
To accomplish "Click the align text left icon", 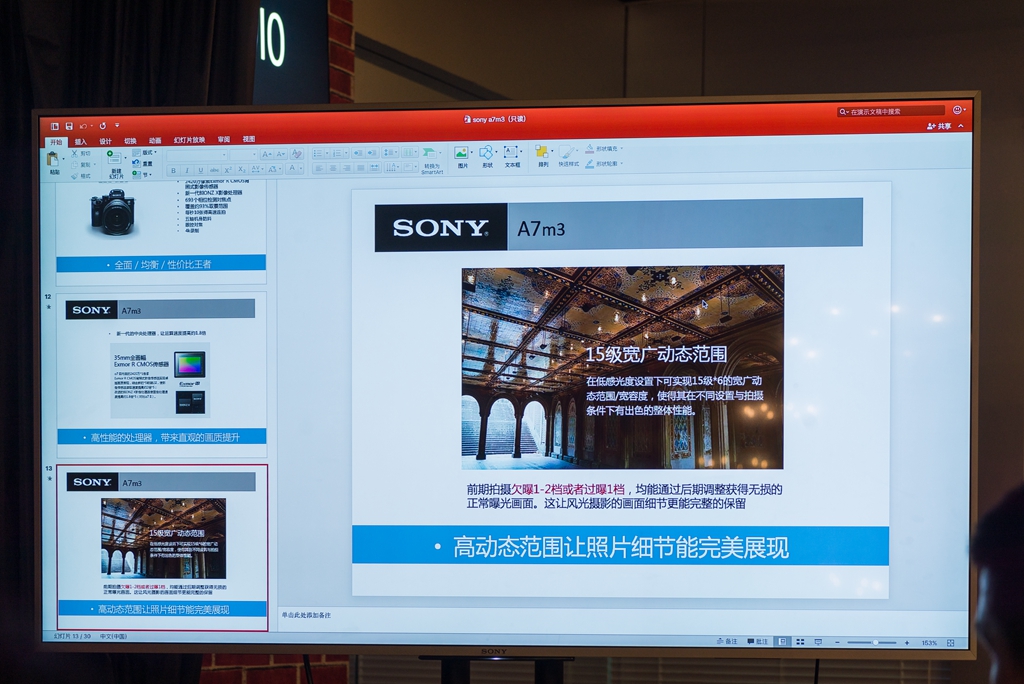I will 319,168.
